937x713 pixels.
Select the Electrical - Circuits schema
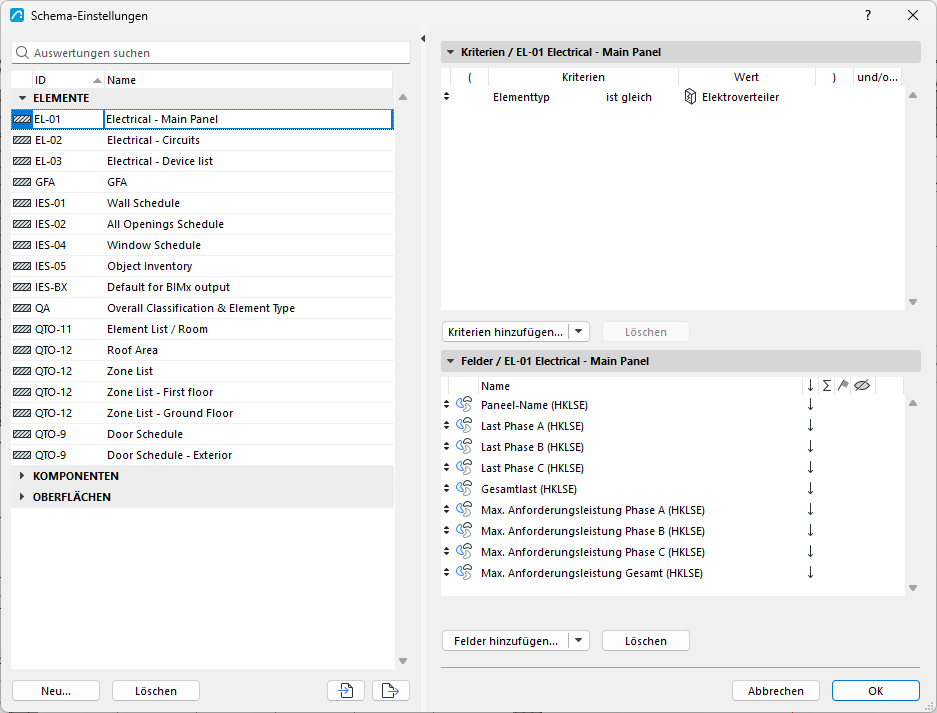(203, 140)
